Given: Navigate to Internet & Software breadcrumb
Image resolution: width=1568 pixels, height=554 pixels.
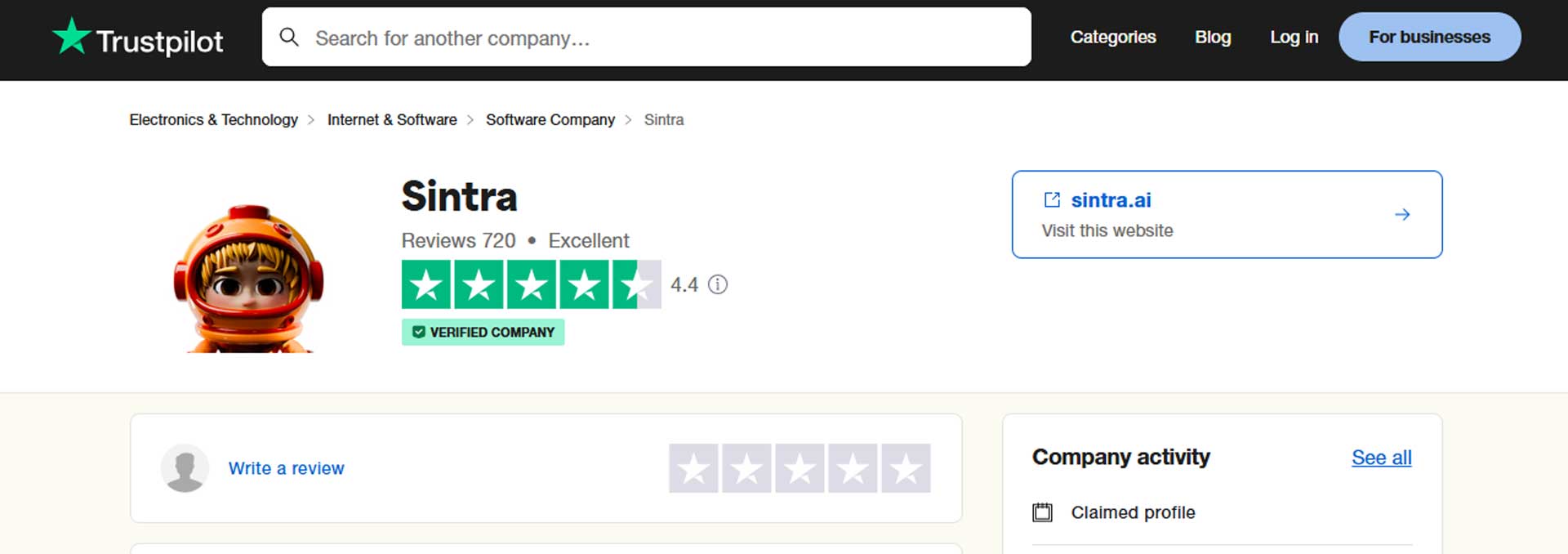Looking at the screenshot, I should pyautogui.click(x=392, y=120).
